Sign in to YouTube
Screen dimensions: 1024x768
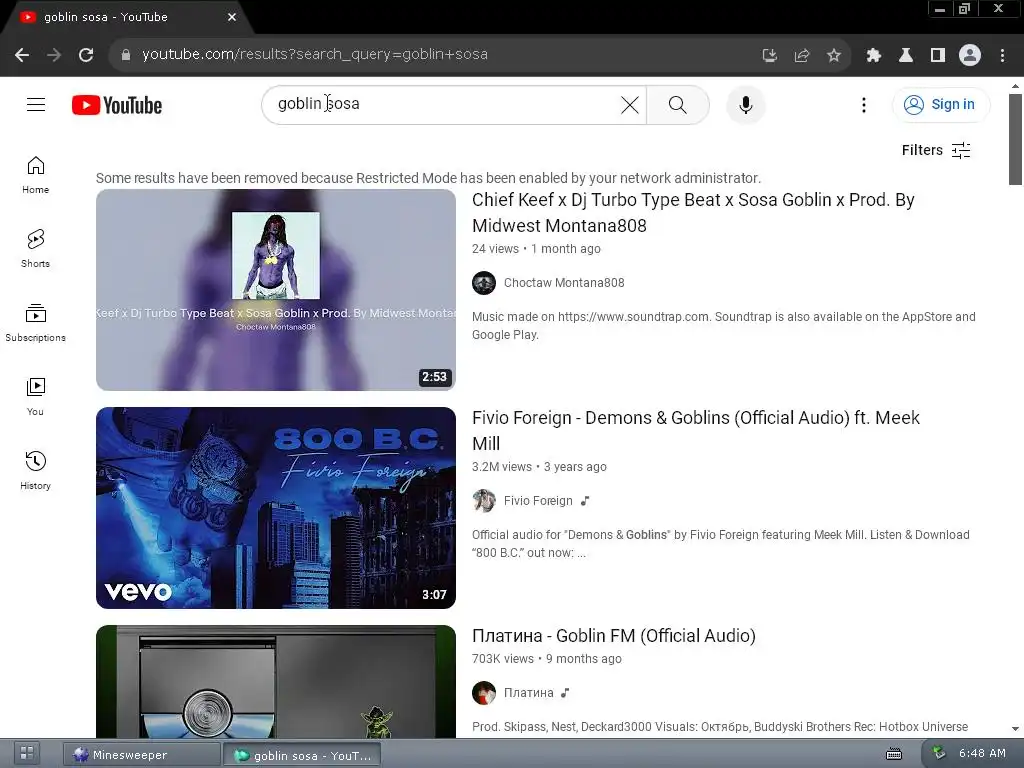click(941, 104)
